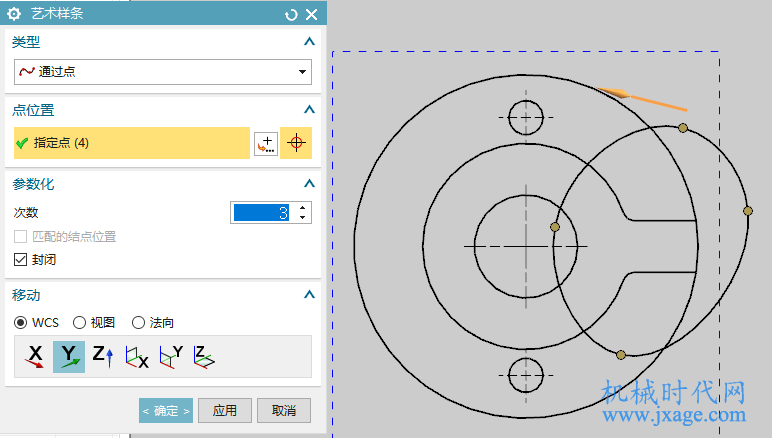Viewport: 772px width, 438px height.
Task: Open the Studio Spline dialog settings gear
Action: pos(14,14)
